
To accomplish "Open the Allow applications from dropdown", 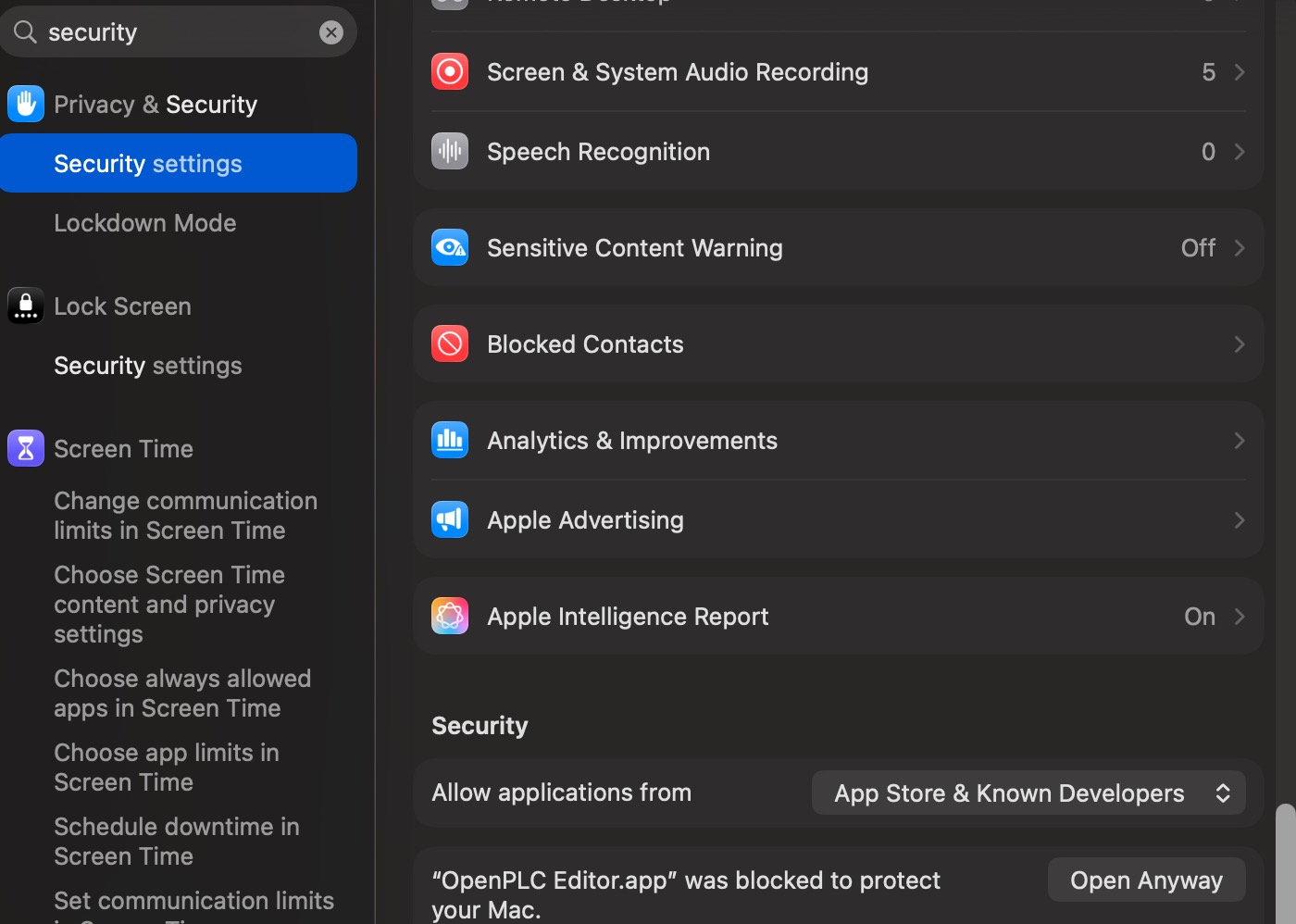I will pos(1028,793).
